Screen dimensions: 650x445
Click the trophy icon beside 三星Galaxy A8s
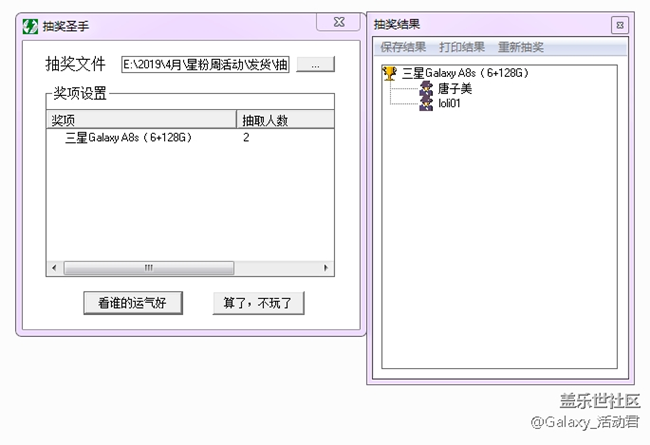[390, 73]
